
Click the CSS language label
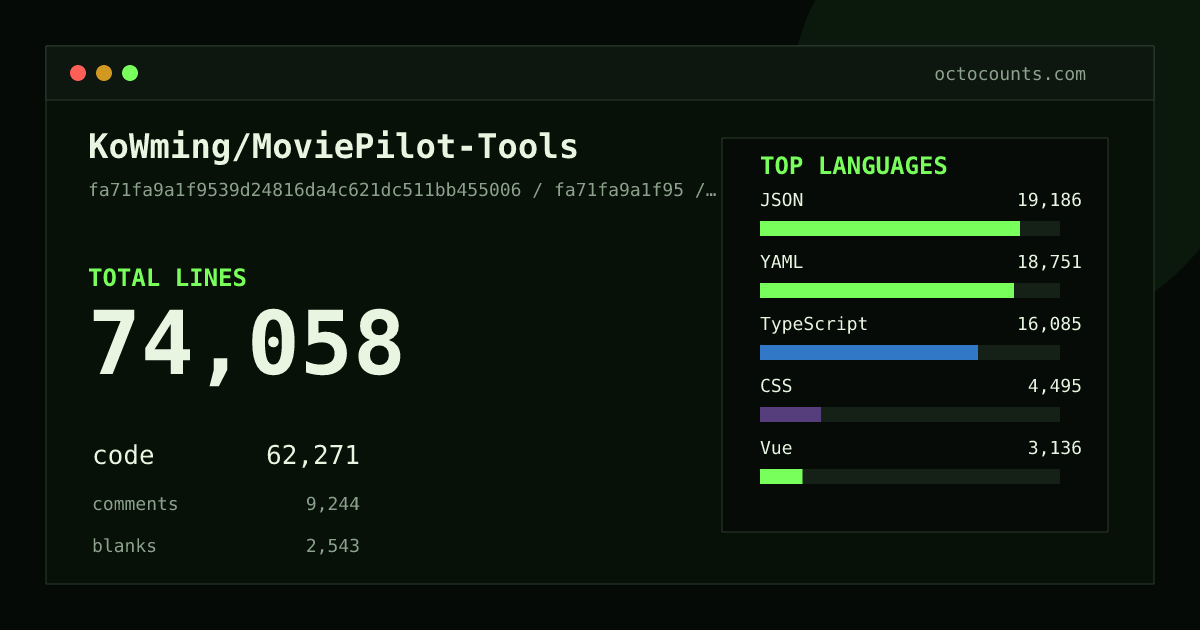click(x=776, y=386)
